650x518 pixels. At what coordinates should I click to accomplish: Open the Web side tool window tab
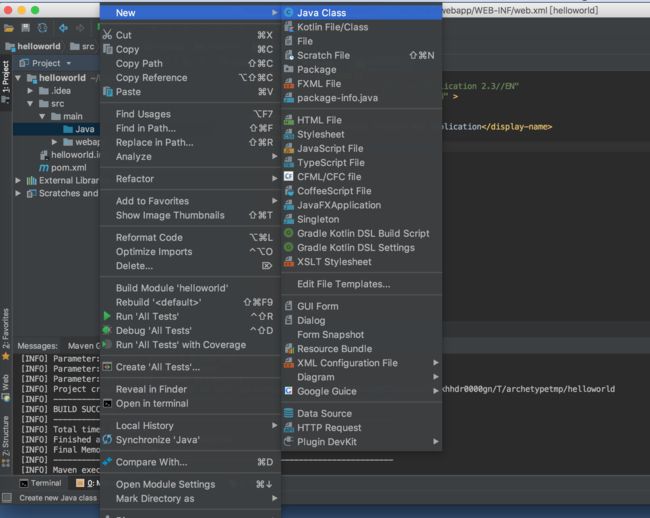point(5,387)
